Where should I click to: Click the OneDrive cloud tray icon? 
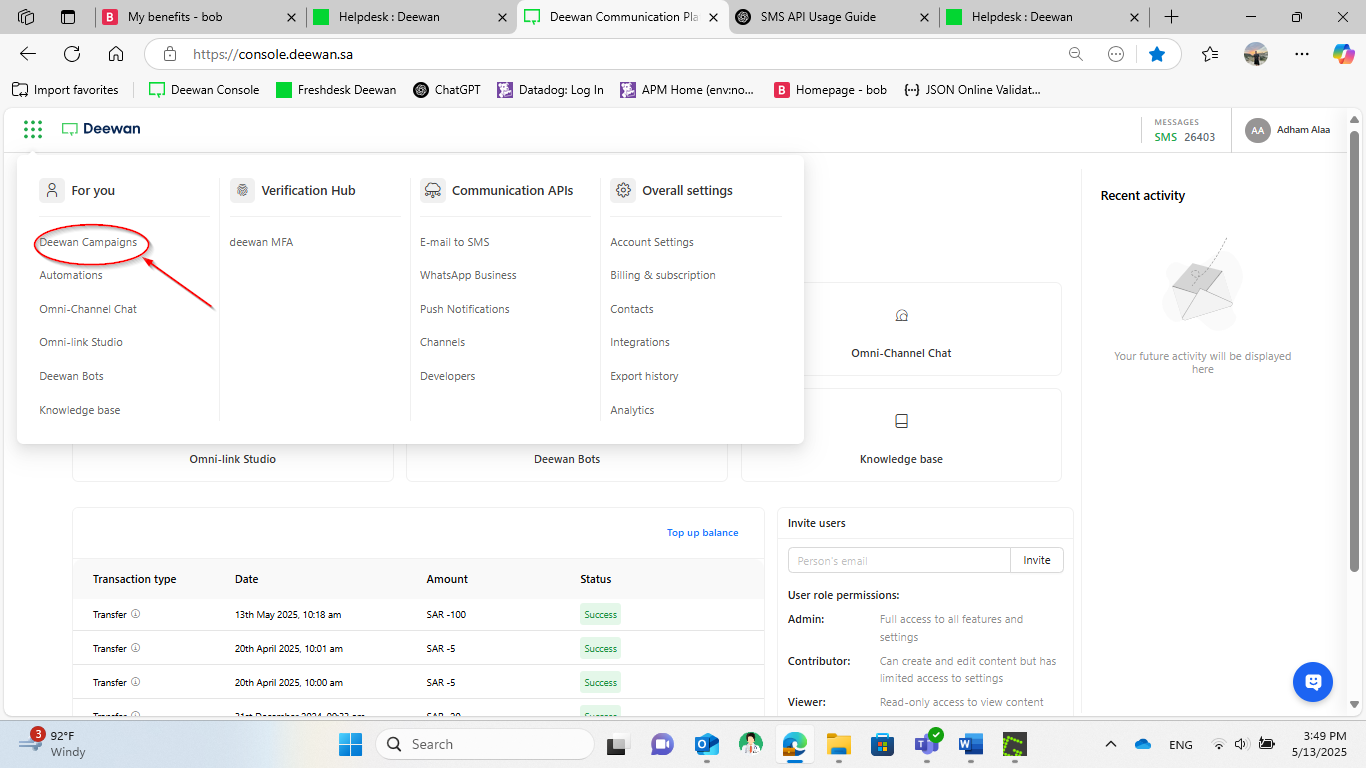coord(1143,744)
